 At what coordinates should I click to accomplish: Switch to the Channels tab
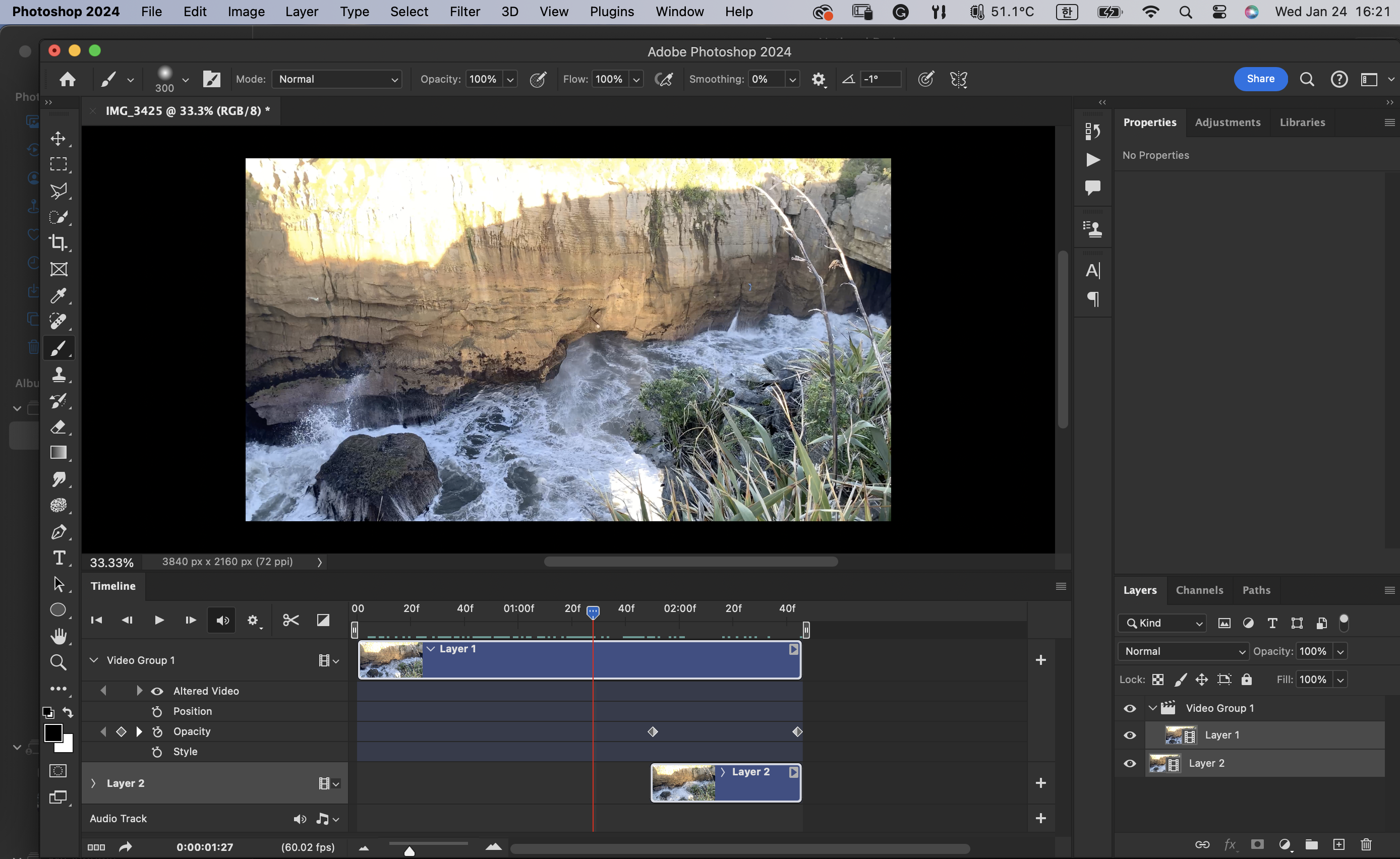coord(1199,590)
